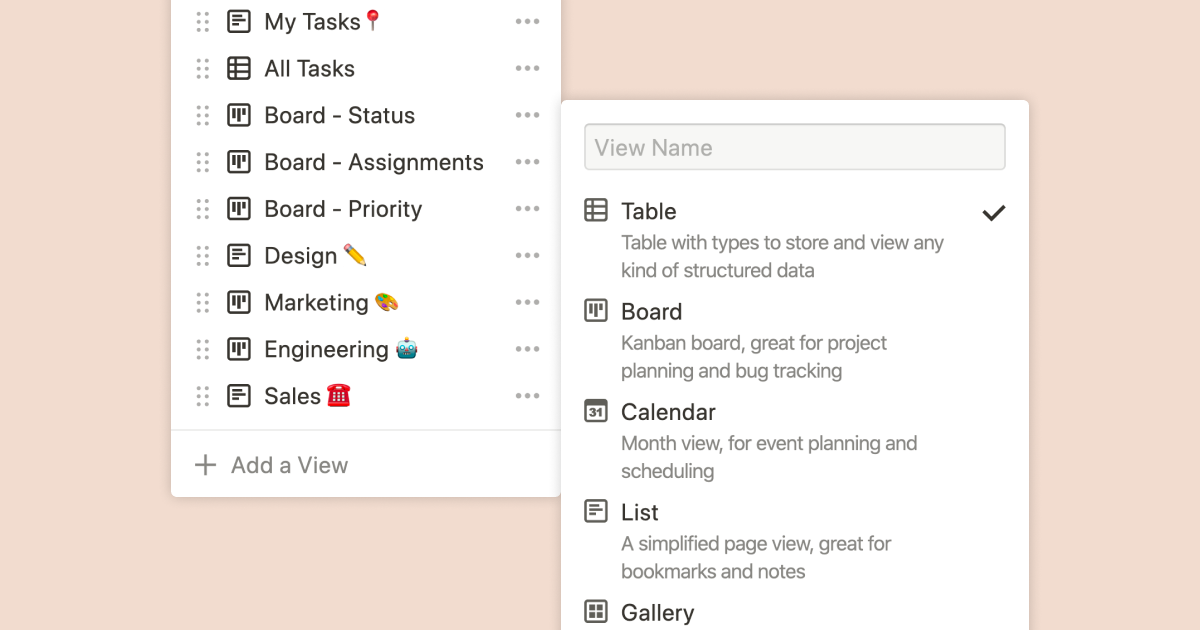
Task: Click the List view type icon
Action: [x=596, y=512]
